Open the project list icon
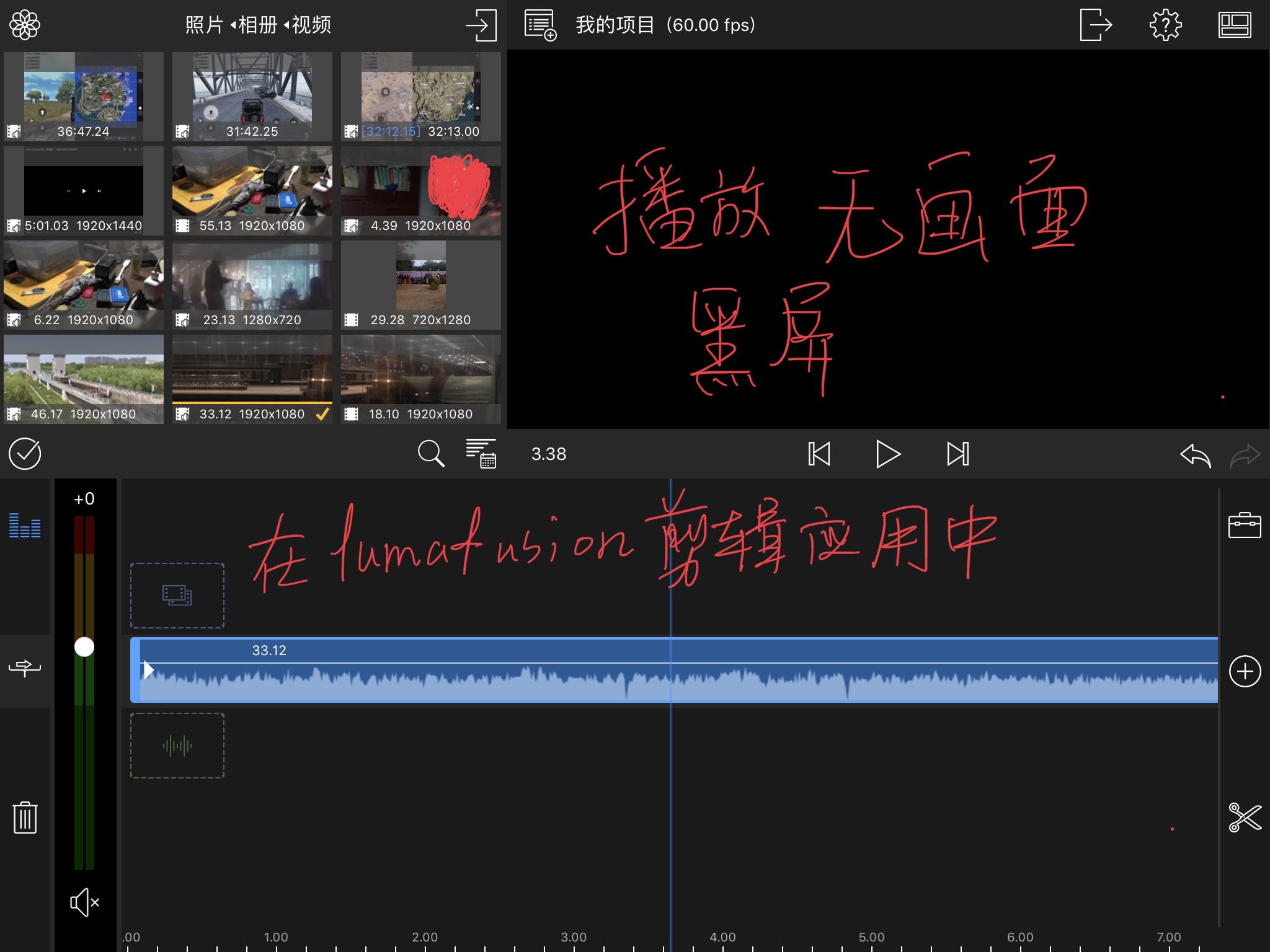This screenshot has width=1270, height=952. tap(540, 25)
